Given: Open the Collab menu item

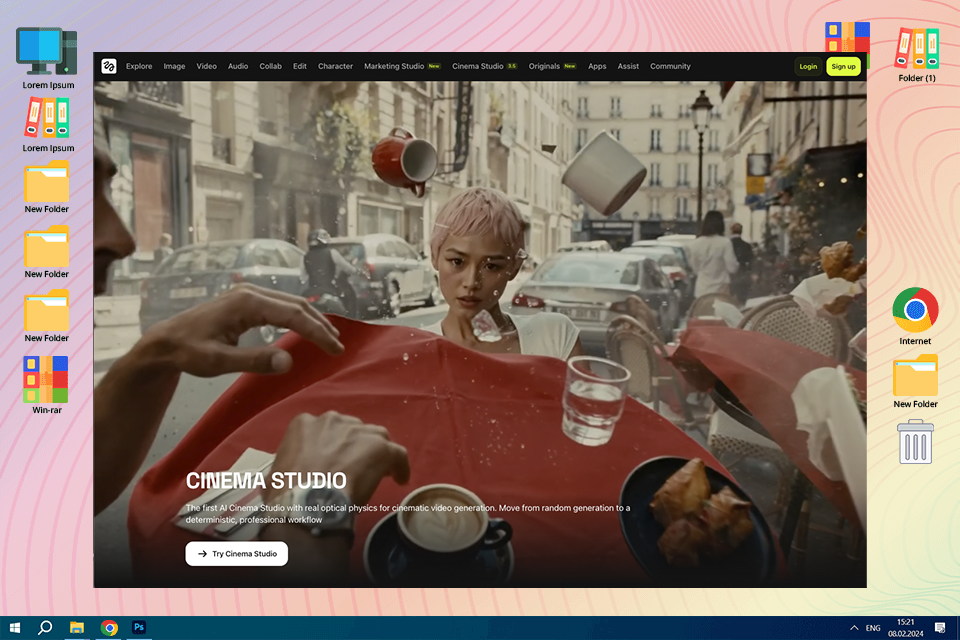Looking at the screenshot, I should (270, 66).
